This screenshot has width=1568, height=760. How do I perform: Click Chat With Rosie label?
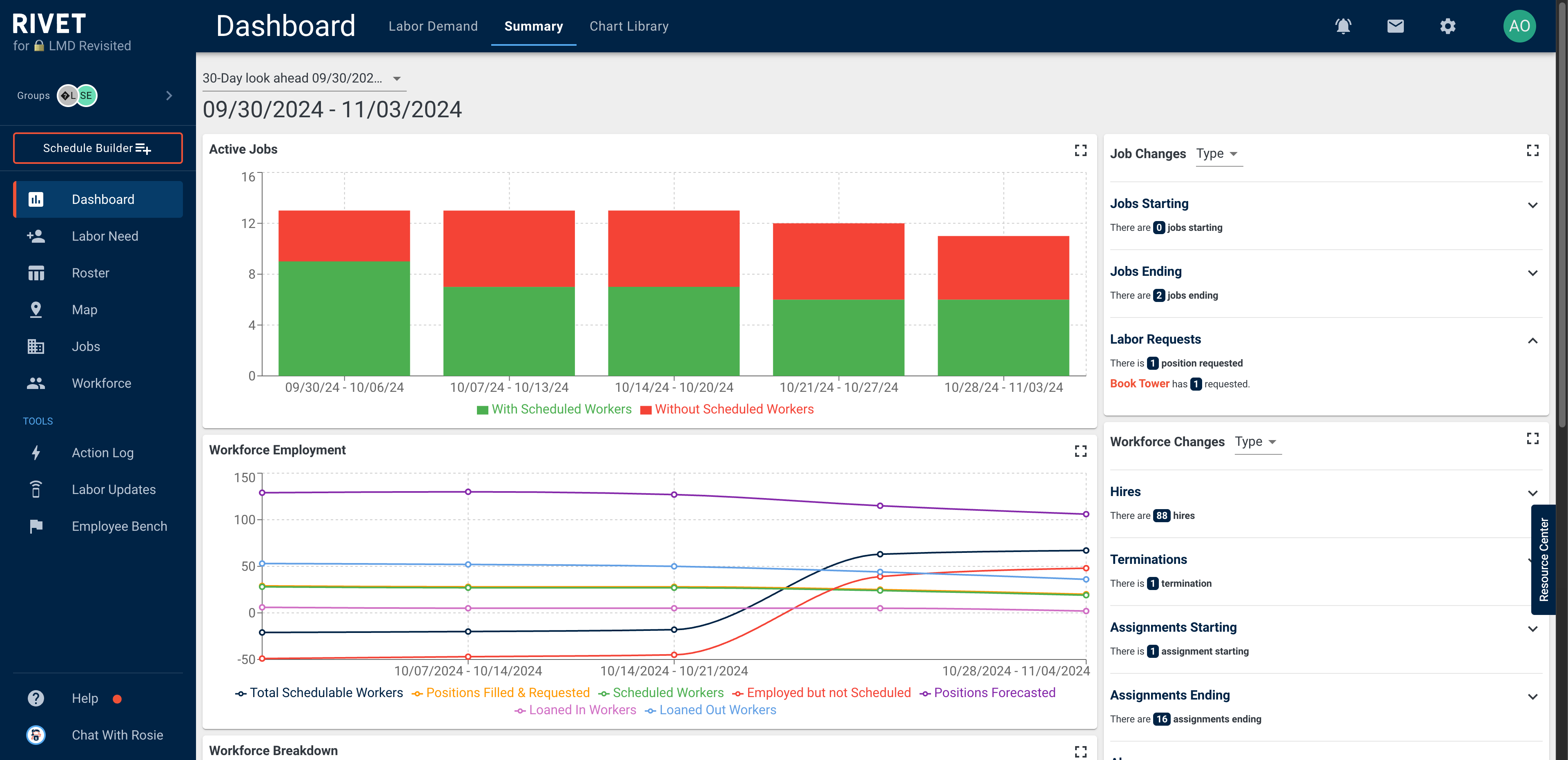pyautogui.click(x=117, y=735)
